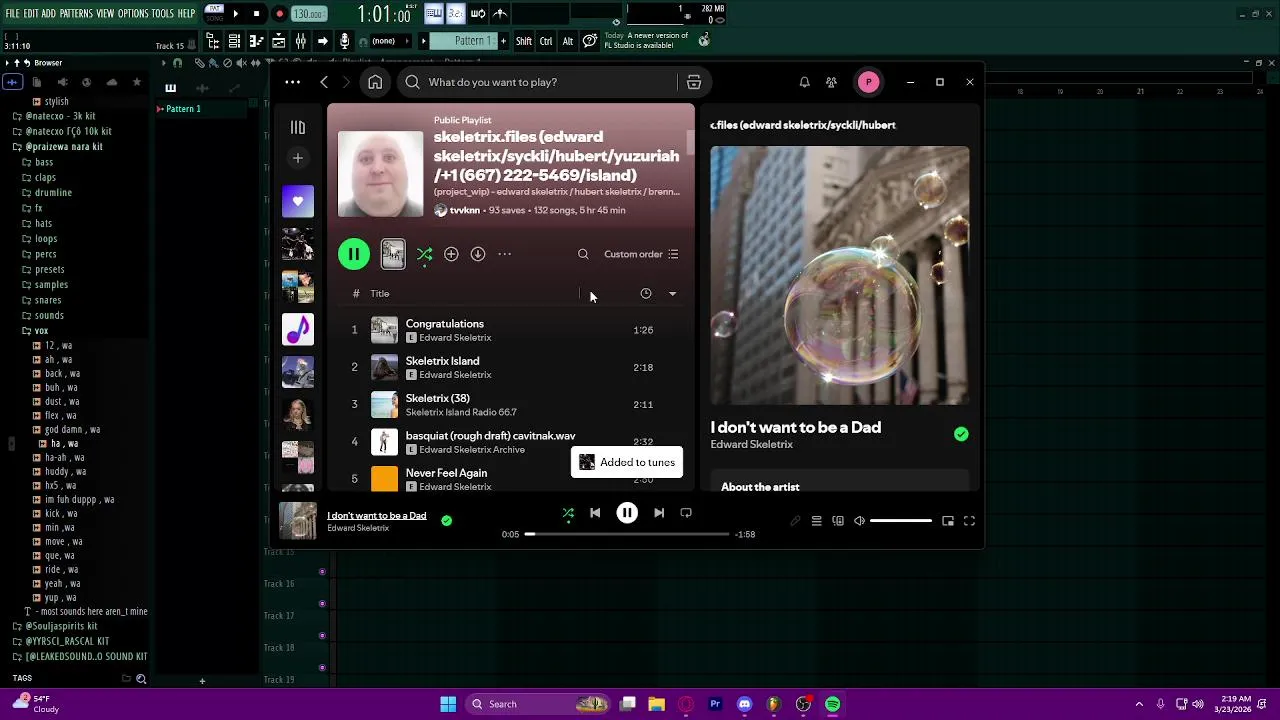Screen dimensions: 1280x720
Task: Click FL Studio microphone recording icon
Action: 344,41
